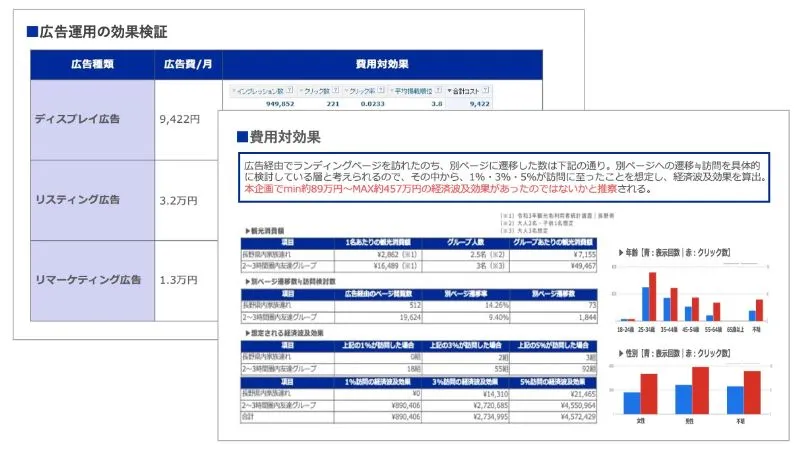This screenshot has width=800, height=449.
Task: Click the 費用対効果 header in the back slide table
Action: point(382,64)
